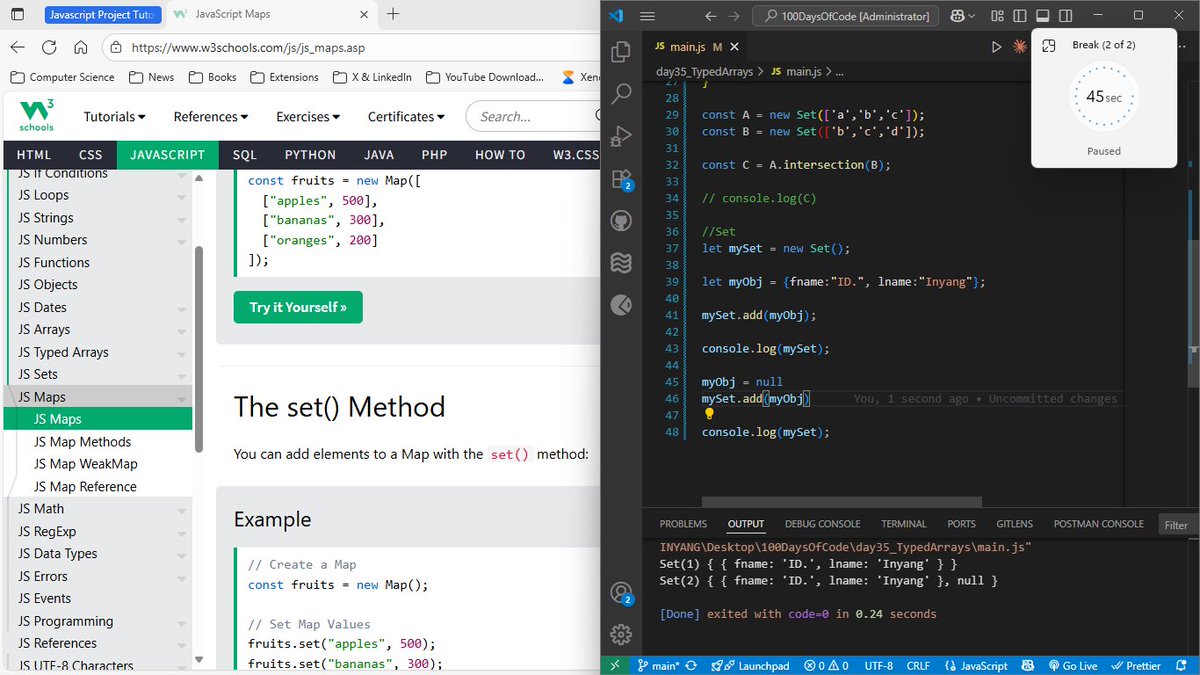Expand the JS Strings sidebar arrow
This screenshot has width=1200, height=675.
coord(182,219)
